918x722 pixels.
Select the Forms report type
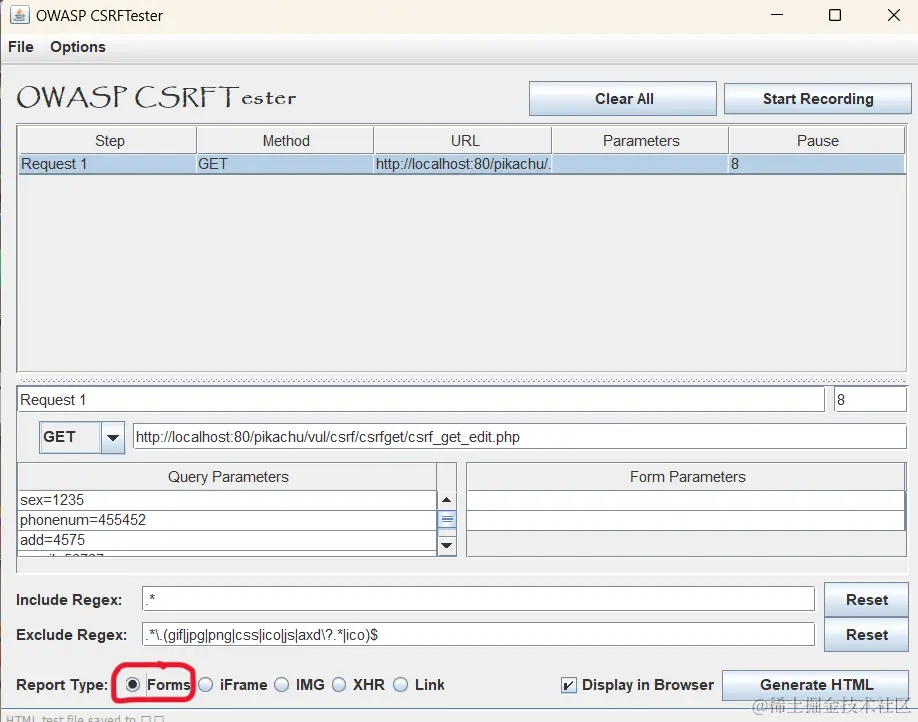point(133,685)
